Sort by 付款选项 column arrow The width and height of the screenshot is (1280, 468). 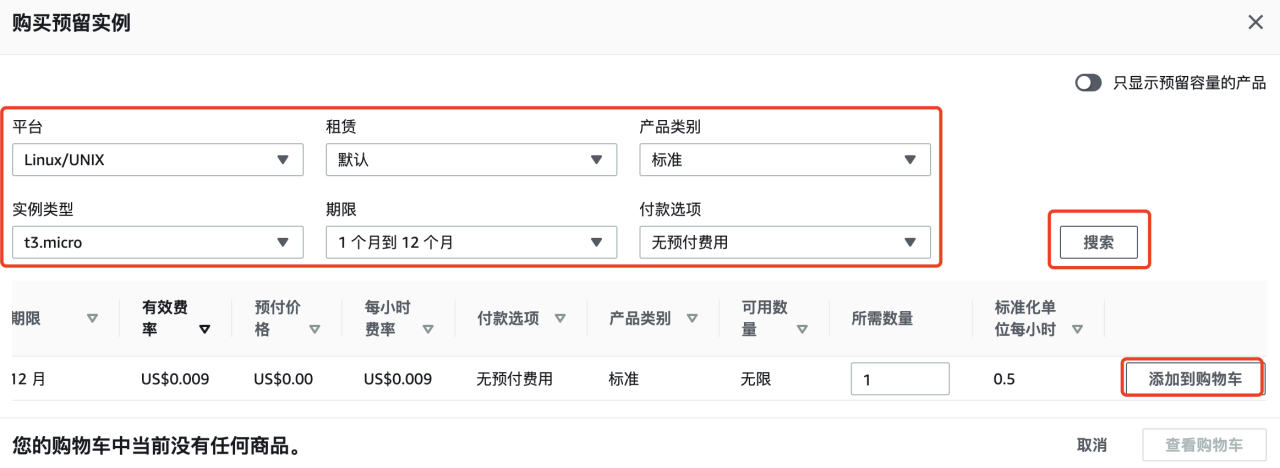560,319
